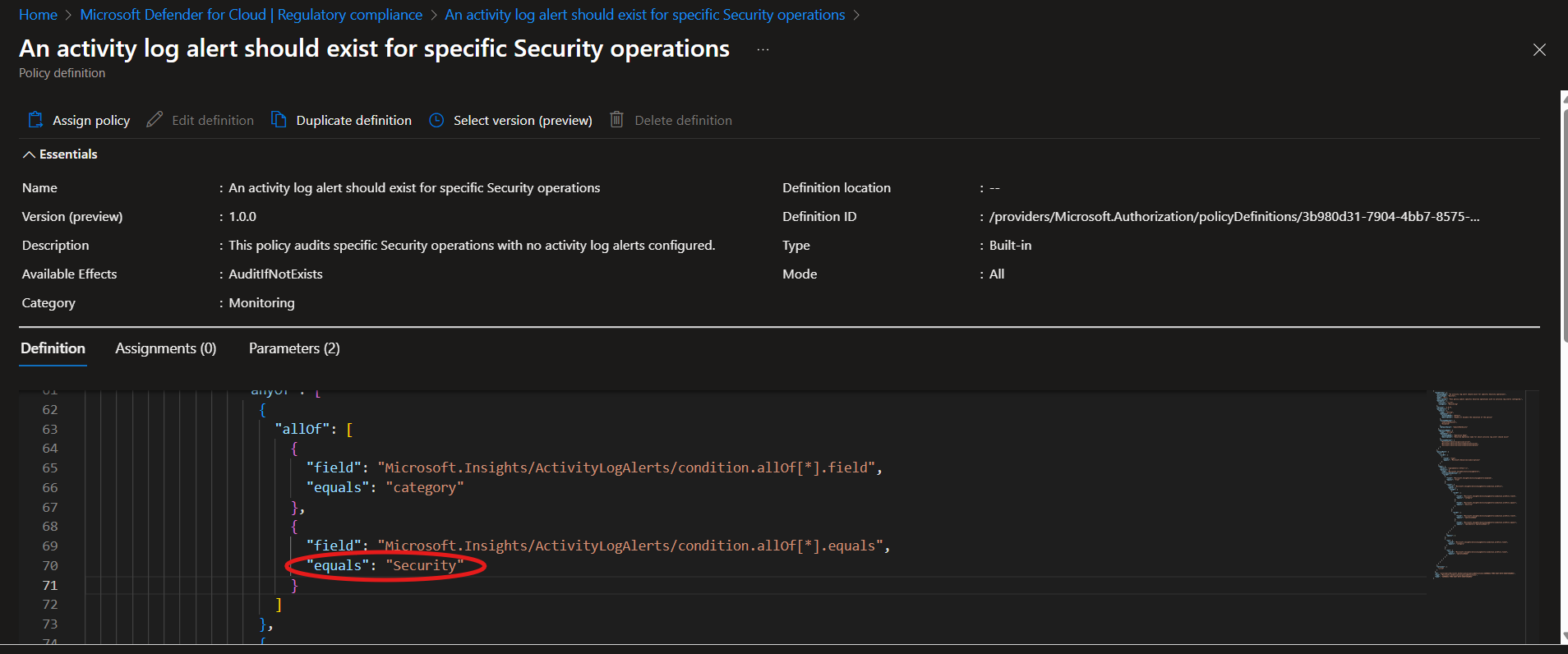Click the Definition ID path value
The height and width of the screenshot is (654, 1568).
click(1234, 217)
